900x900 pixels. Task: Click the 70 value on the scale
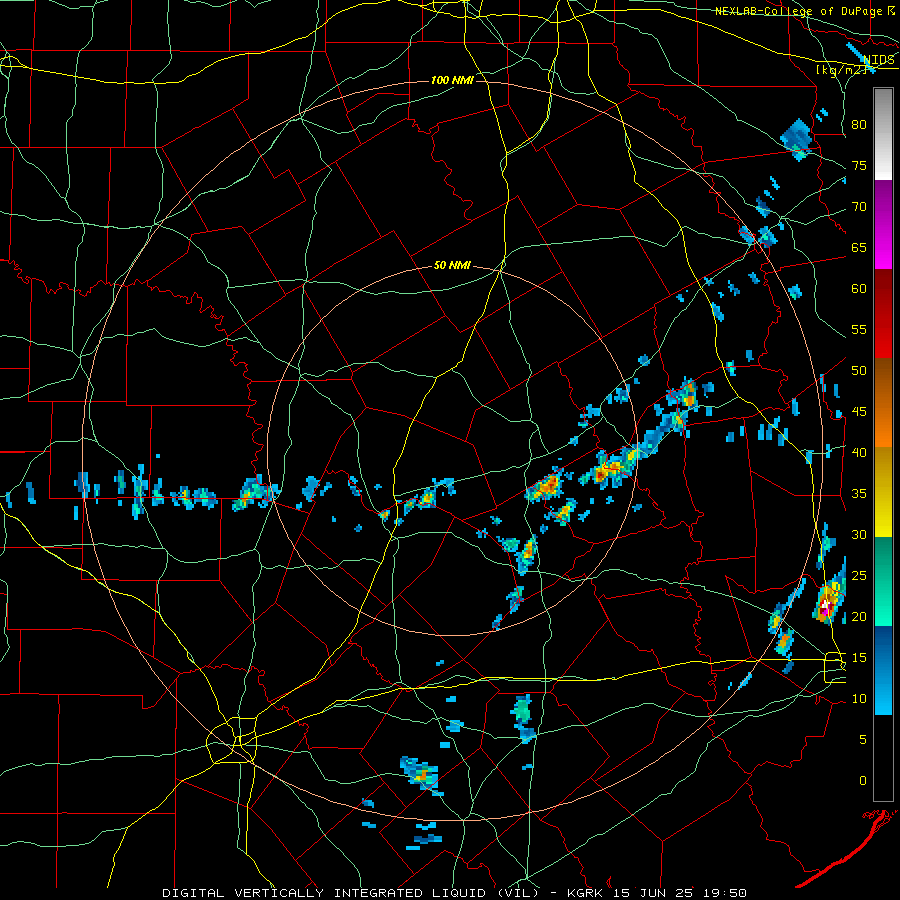point(859,207)
